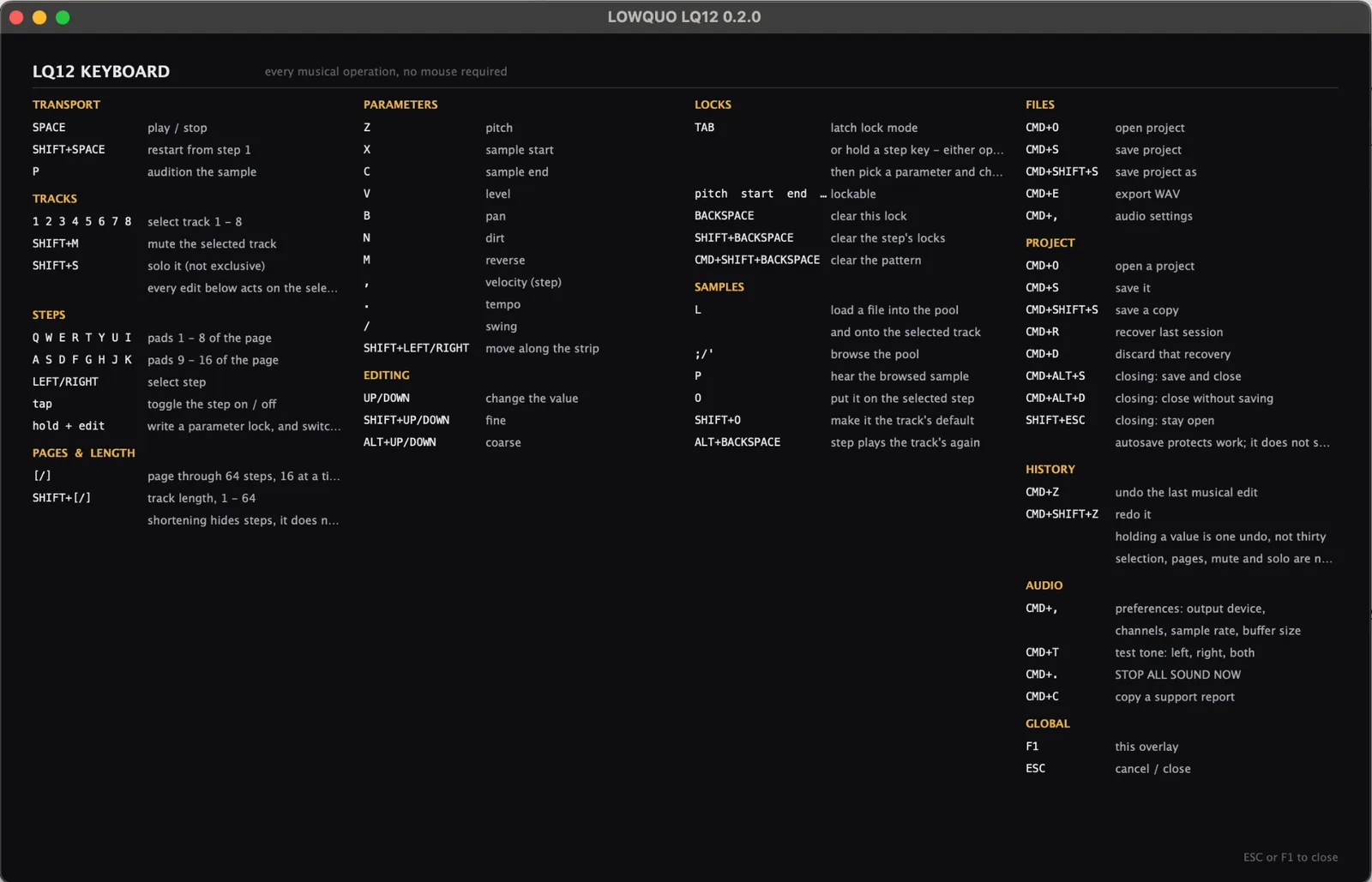This screenshot has height=882, width=1372.
Task: Click 'undo the last musical edit' text
Action: click(1186, 493)
